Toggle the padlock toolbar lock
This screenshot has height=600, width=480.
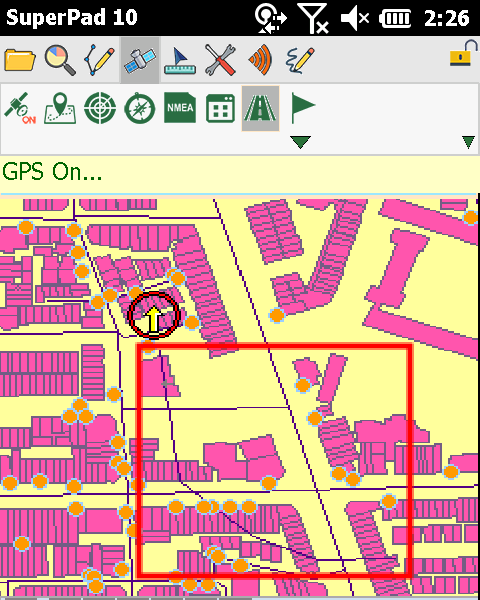[x=463, y=54]
